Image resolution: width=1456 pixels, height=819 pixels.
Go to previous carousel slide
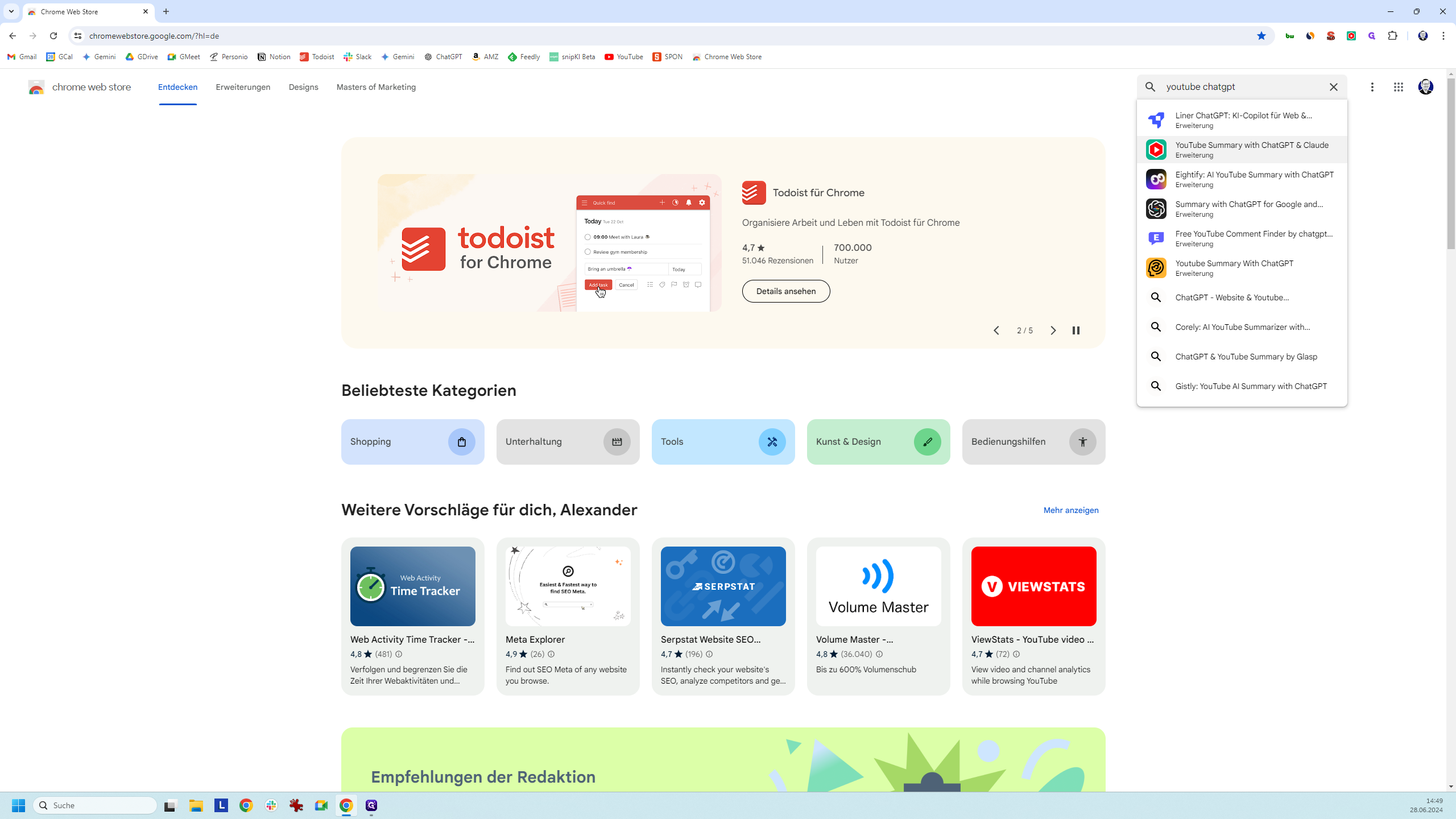pyautogui.click(x=996, y=330)
